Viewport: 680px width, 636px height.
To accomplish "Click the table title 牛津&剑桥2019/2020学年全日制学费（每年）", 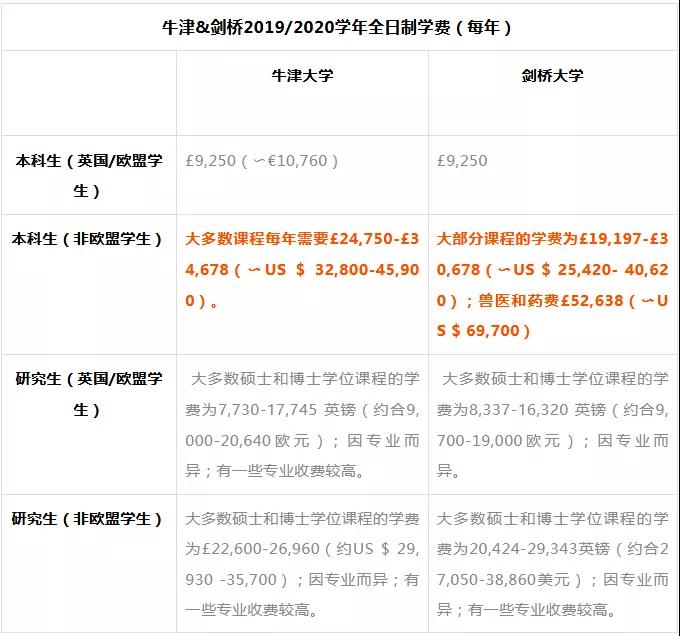I will point(337,28).
